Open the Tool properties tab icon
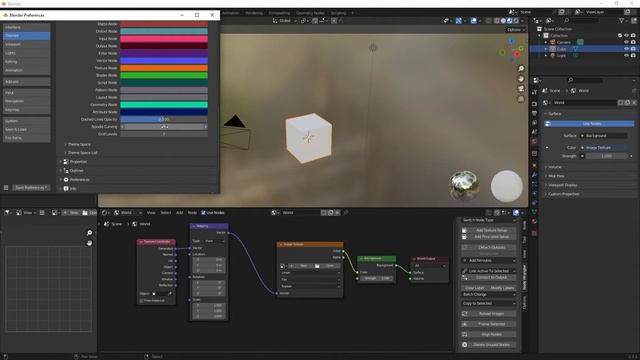 tap(534, 93)
